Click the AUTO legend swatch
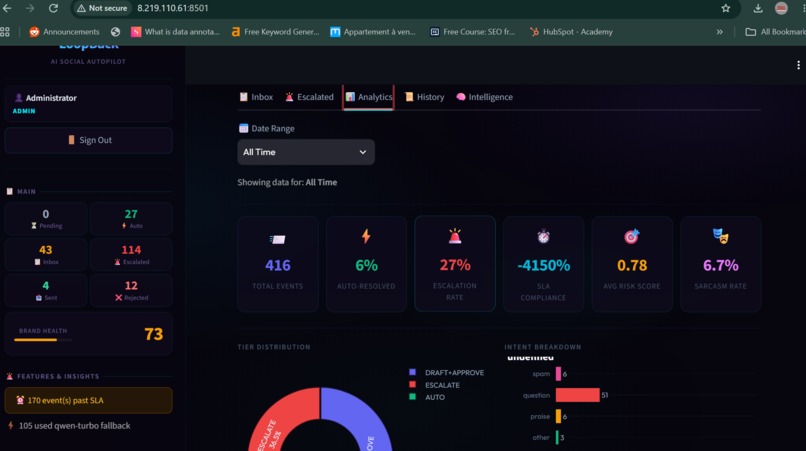Screen dimensions: 806x451 412,396
